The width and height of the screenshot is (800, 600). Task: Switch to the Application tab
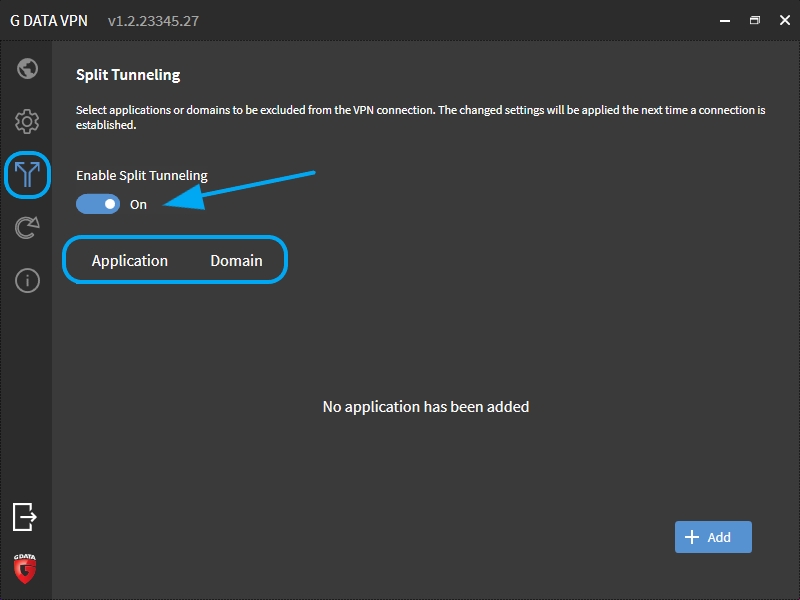(130, 261)
